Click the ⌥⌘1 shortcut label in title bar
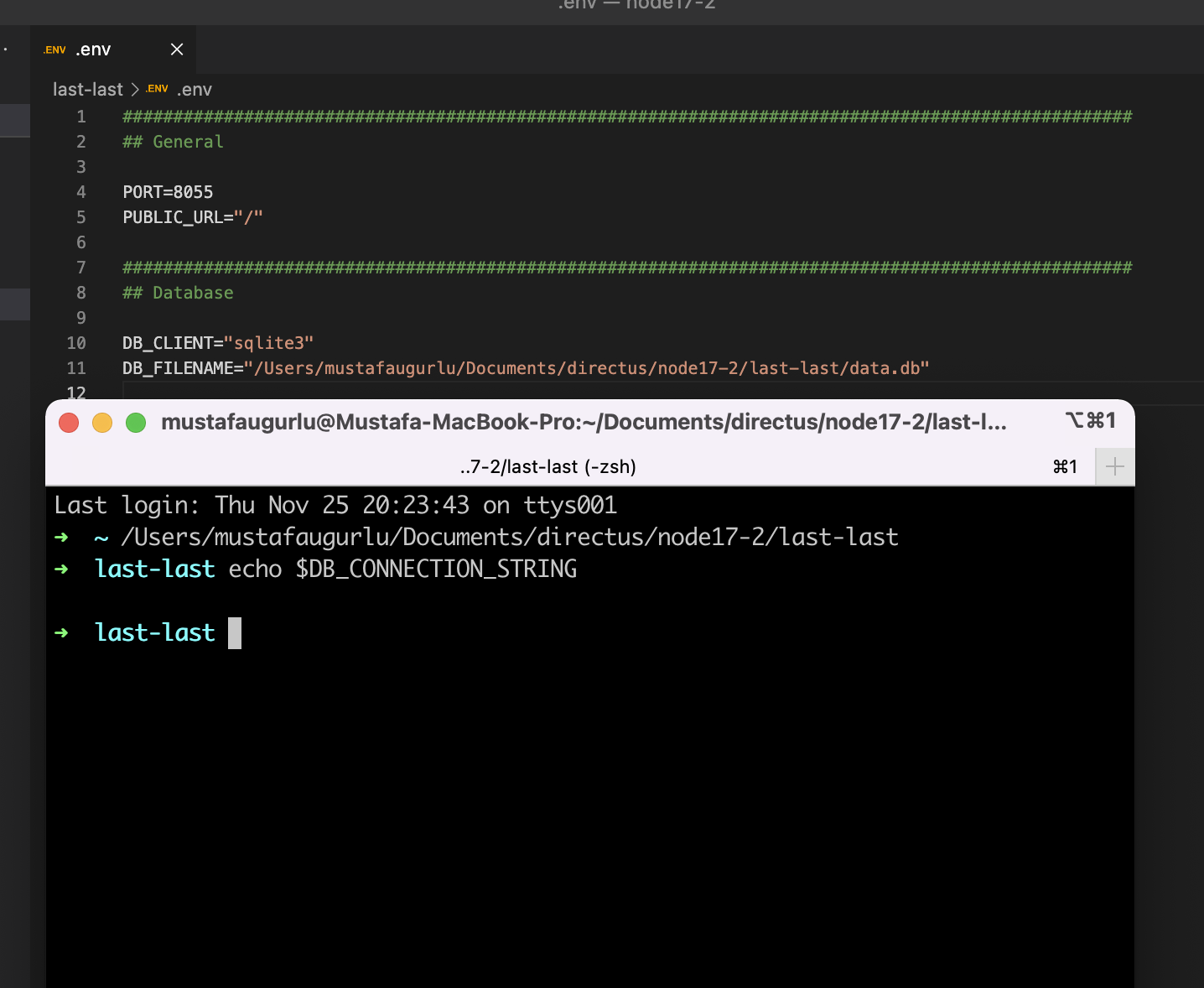The width and height of the screenshot is (1204, 988). 1091,420
